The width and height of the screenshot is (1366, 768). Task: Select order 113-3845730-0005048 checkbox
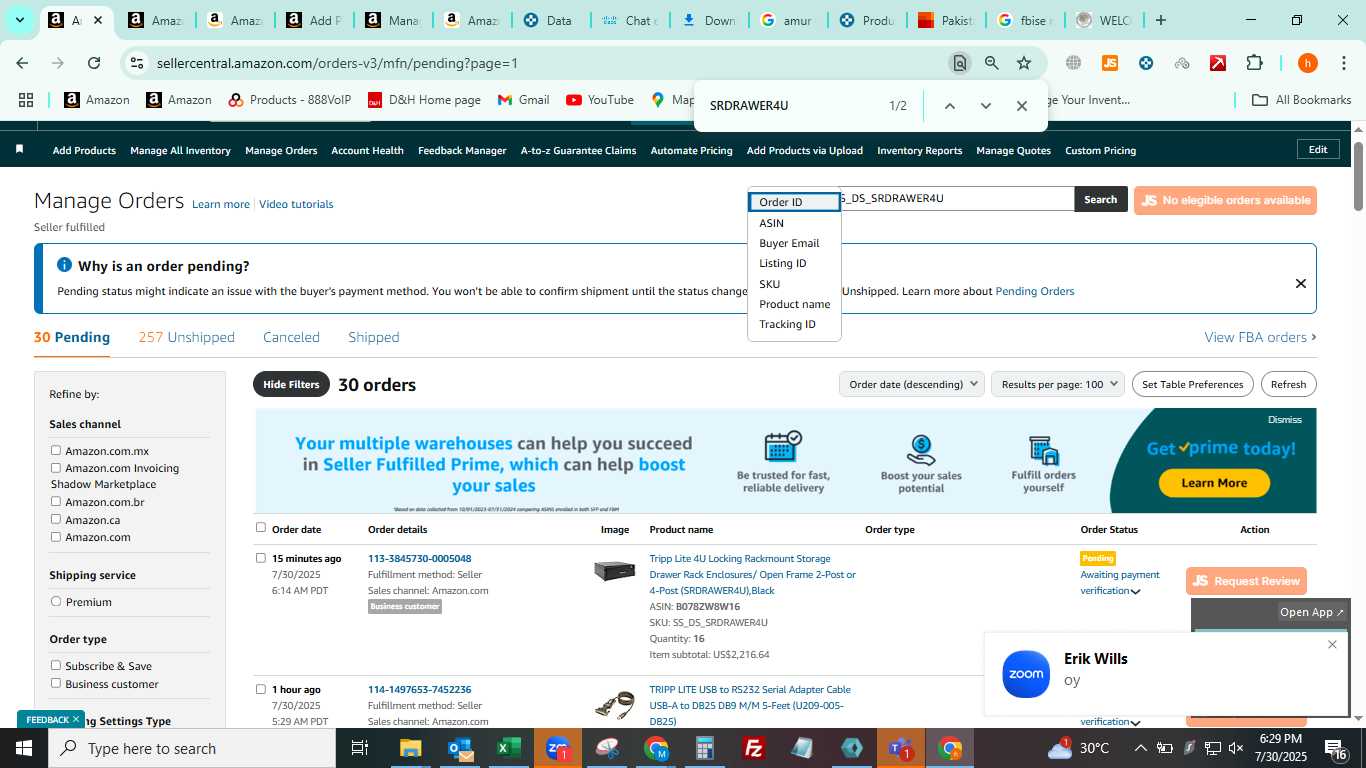point(261,558)
